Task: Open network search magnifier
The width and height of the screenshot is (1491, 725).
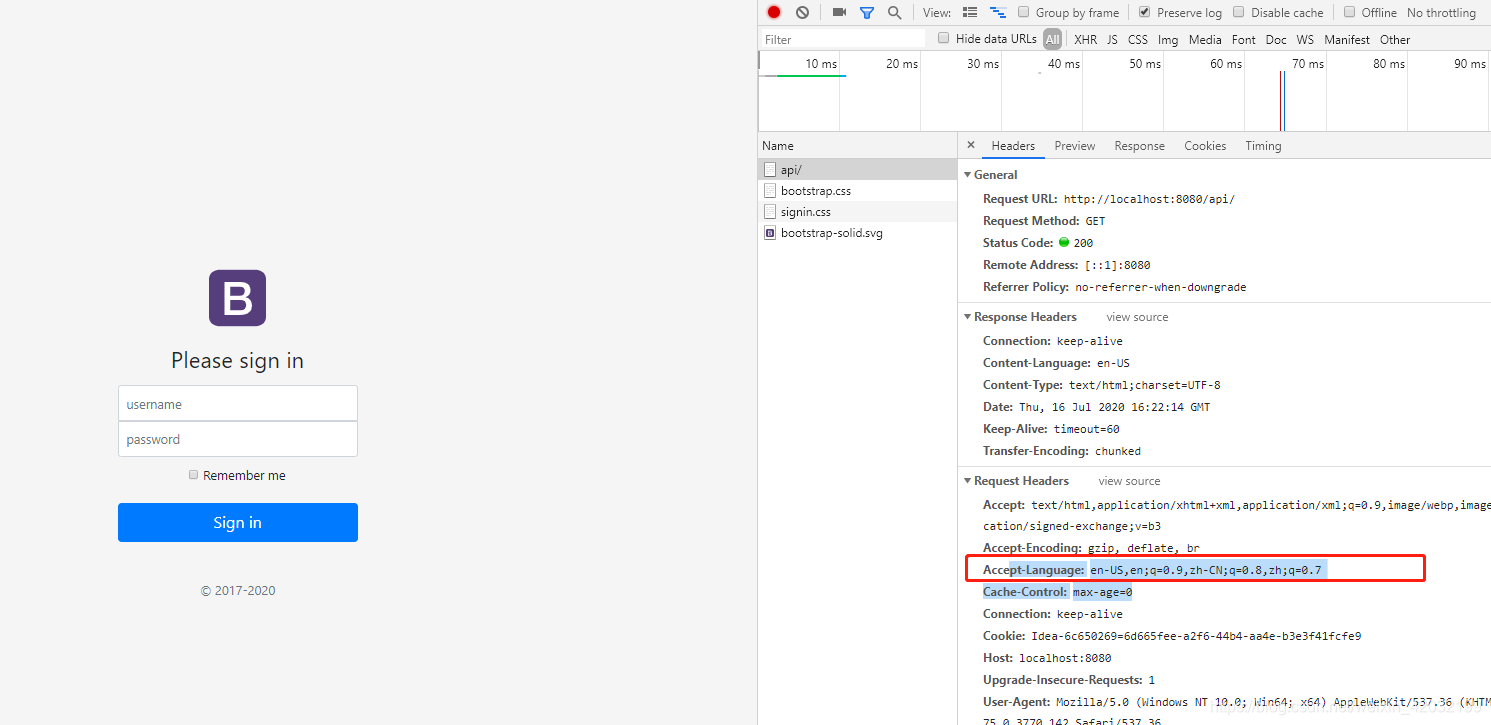Action: point(894,12)
